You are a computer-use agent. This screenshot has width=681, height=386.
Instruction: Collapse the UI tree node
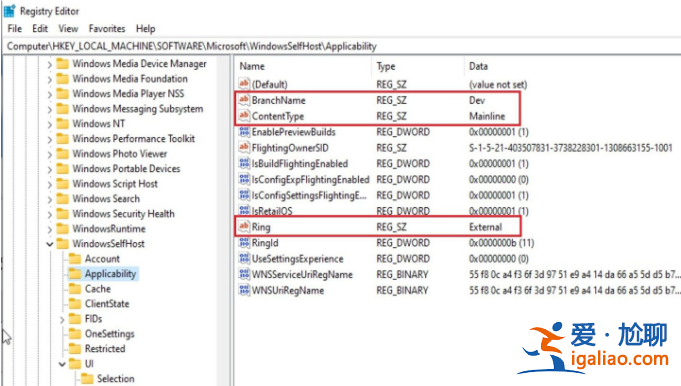point(62,364)
